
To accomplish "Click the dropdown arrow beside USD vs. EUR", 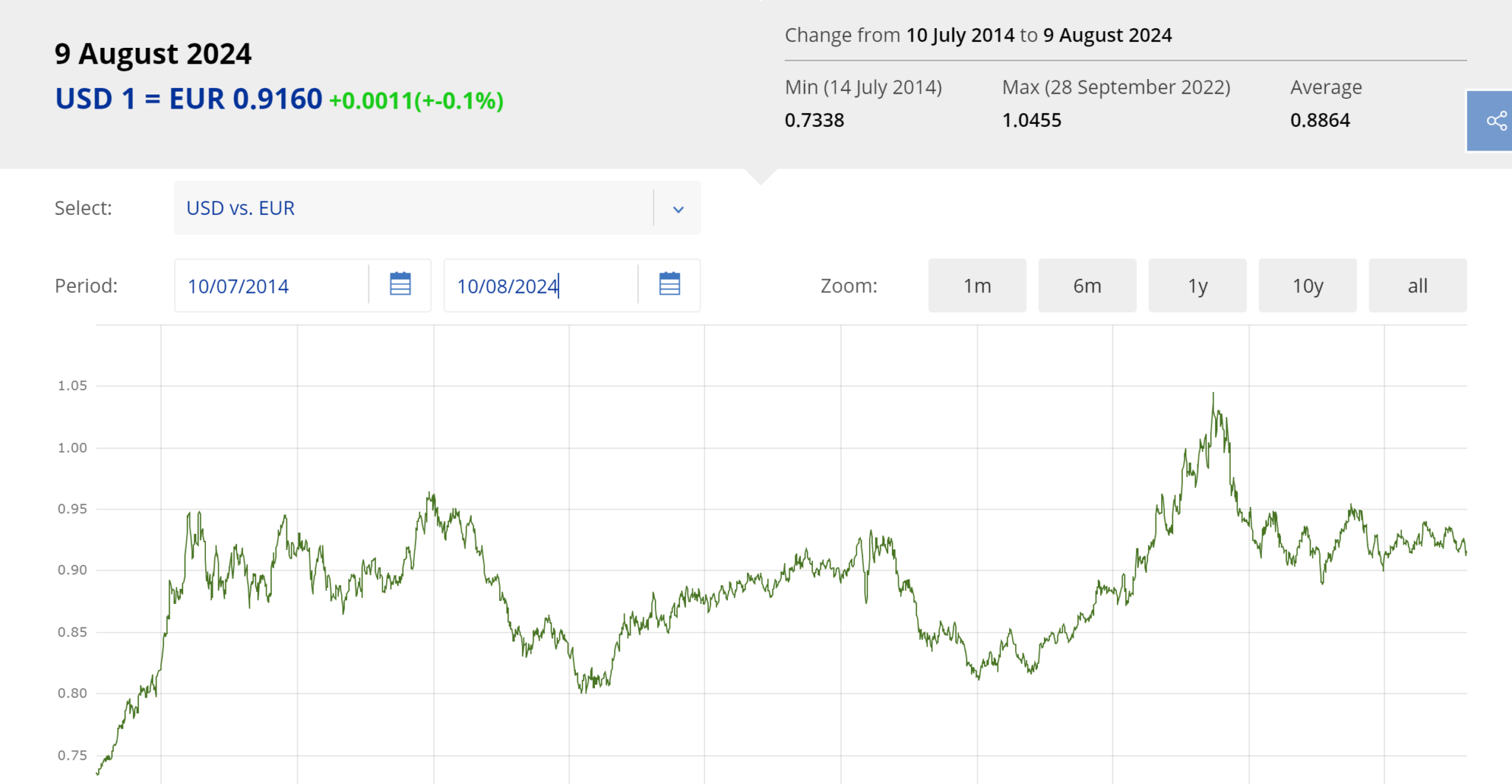I will coord(677,209).
